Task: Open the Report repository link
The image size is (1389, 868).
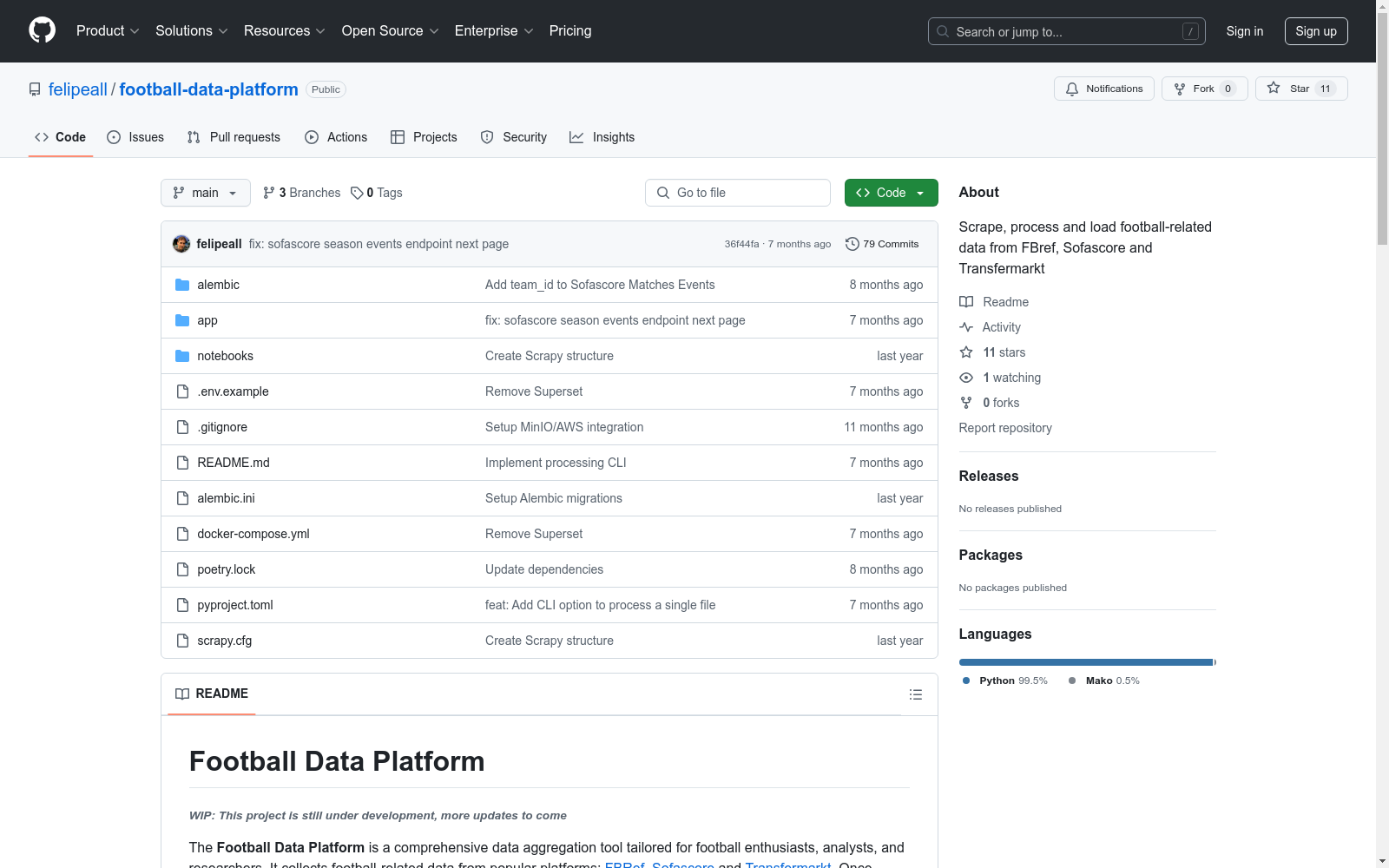Action: [1005, 428]
